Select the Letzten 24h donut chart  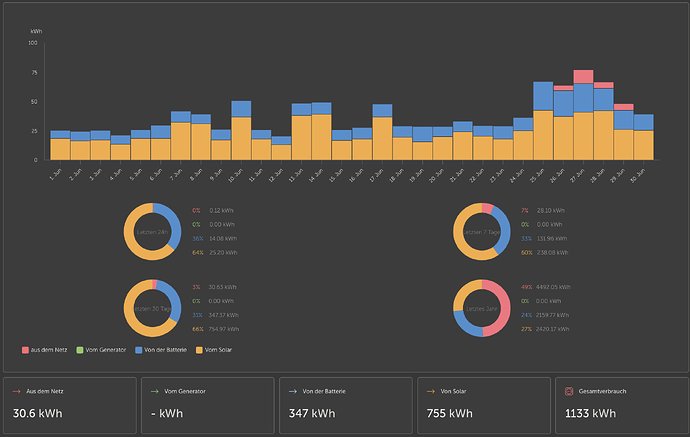coord(152,231)
